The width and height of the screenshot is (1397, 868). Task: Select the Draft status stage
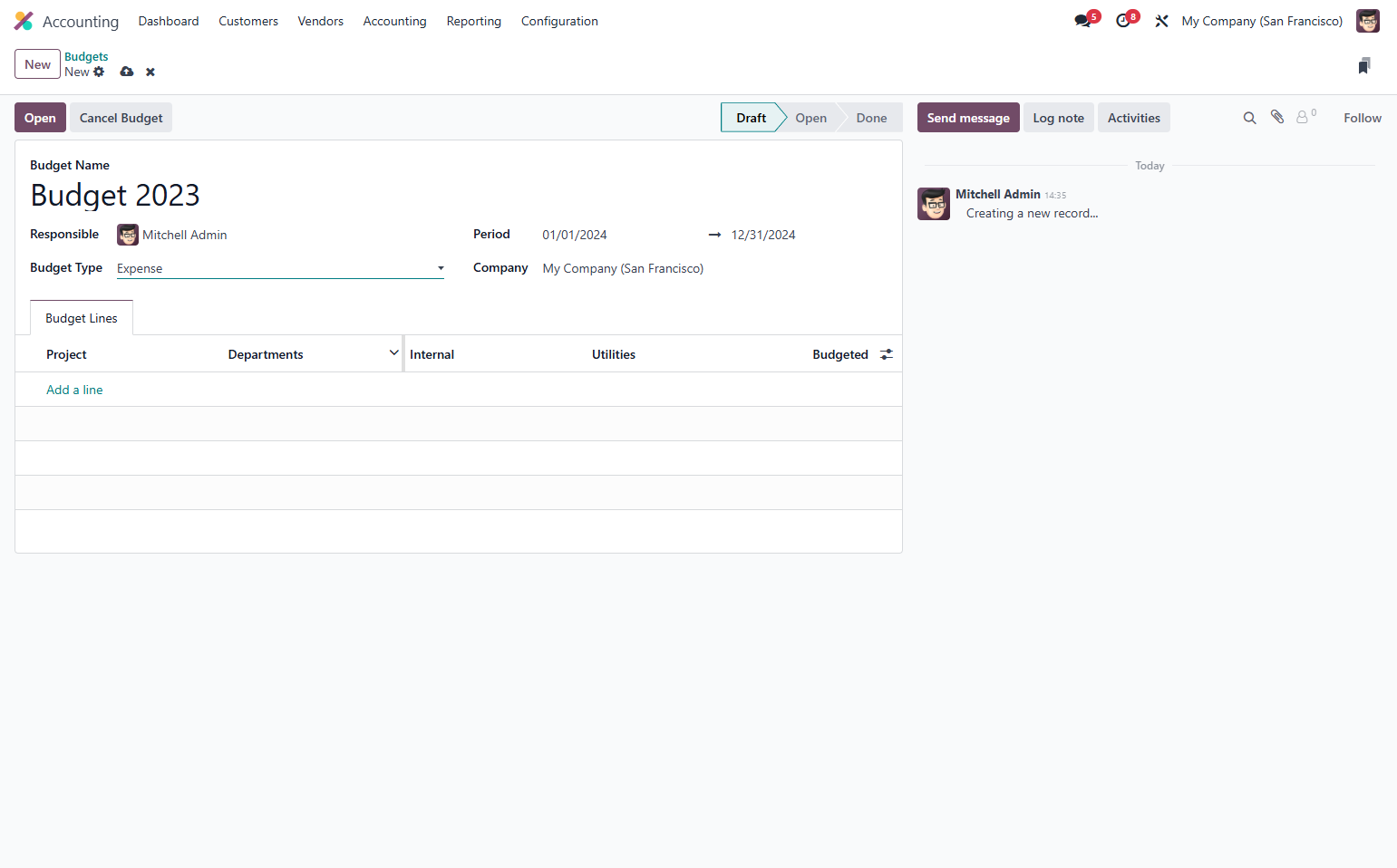751,118
